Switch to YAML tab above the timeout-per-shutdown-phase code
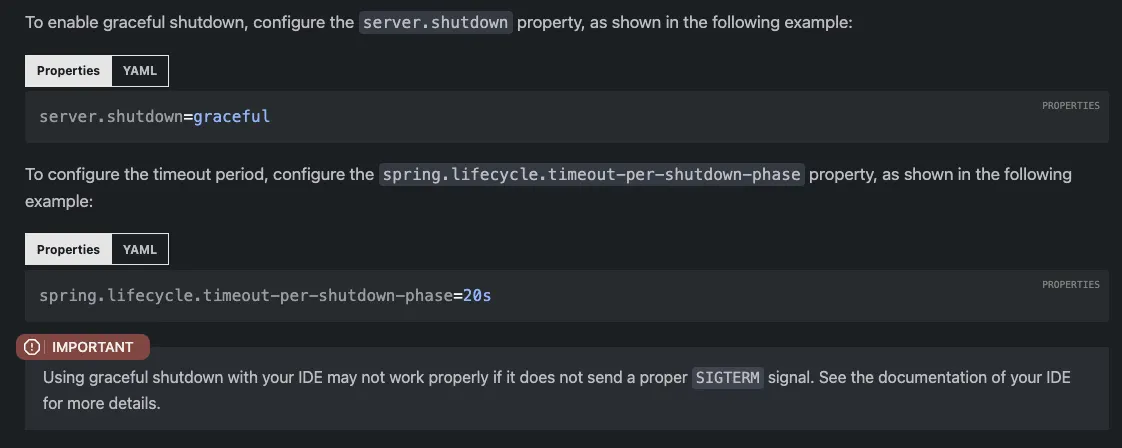 pyautogui.click(x=140, y=249)
